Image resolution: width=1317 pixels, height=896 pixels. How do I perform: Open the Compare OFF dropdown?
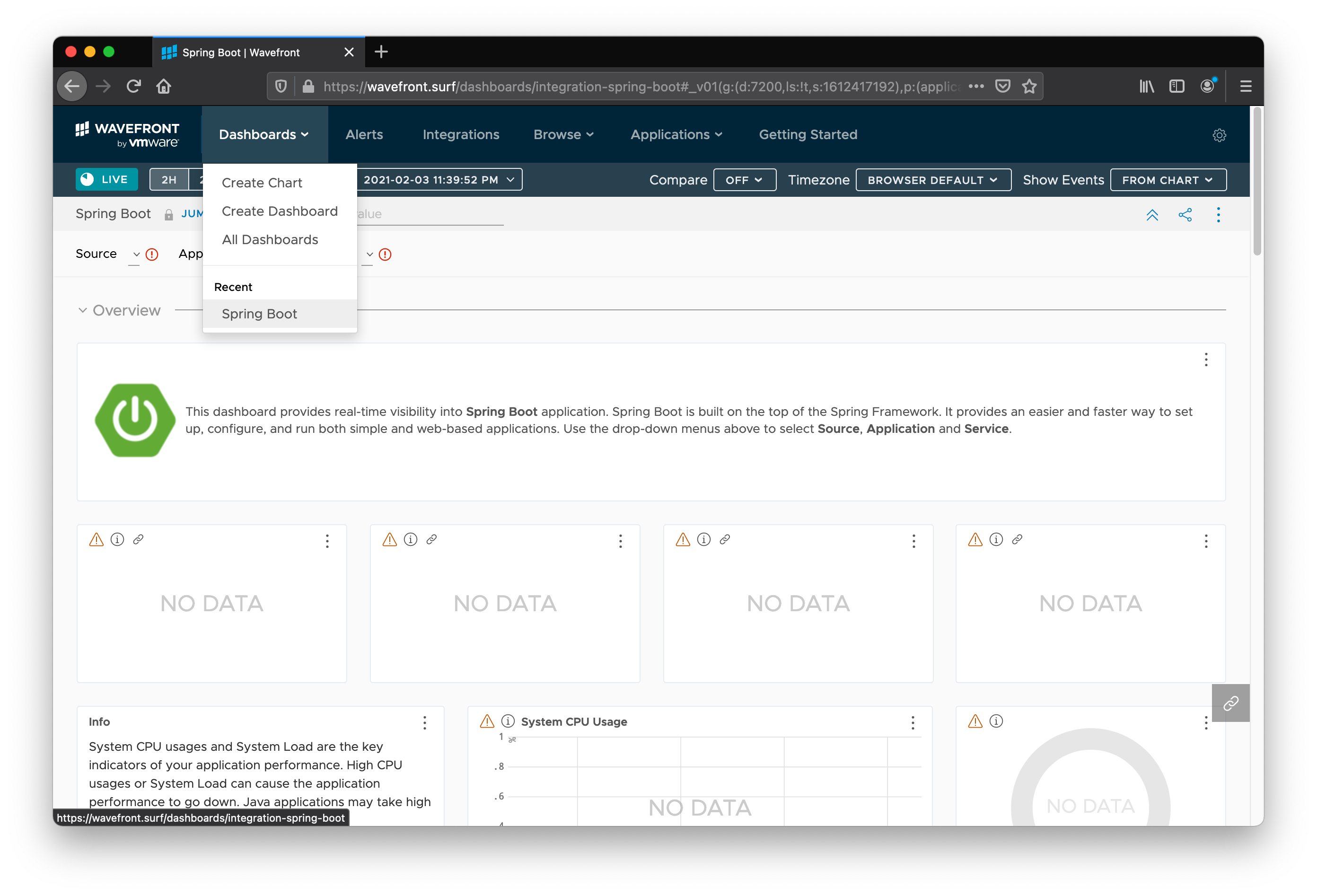(x=744, y=180)
